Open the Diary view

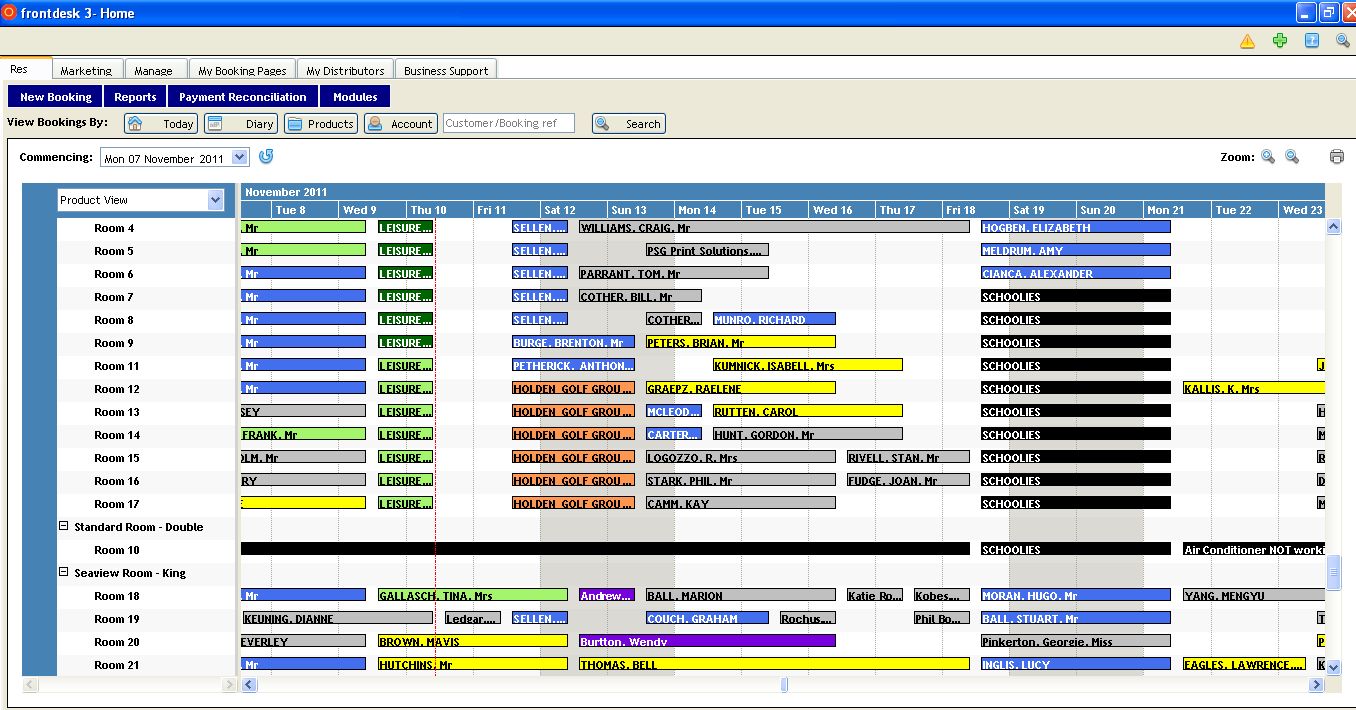point(241,124)
